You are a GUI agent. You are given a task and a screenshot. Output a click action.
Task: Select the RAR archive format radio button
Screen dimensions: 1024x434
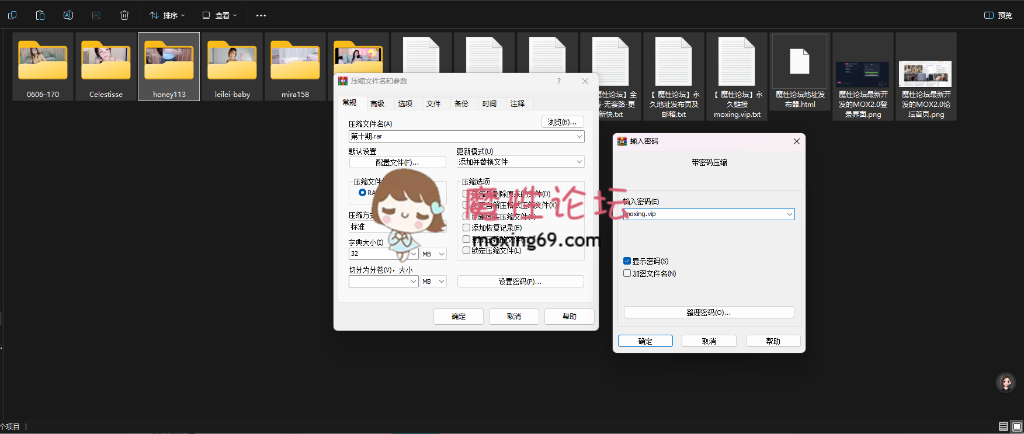click(362, 193)
